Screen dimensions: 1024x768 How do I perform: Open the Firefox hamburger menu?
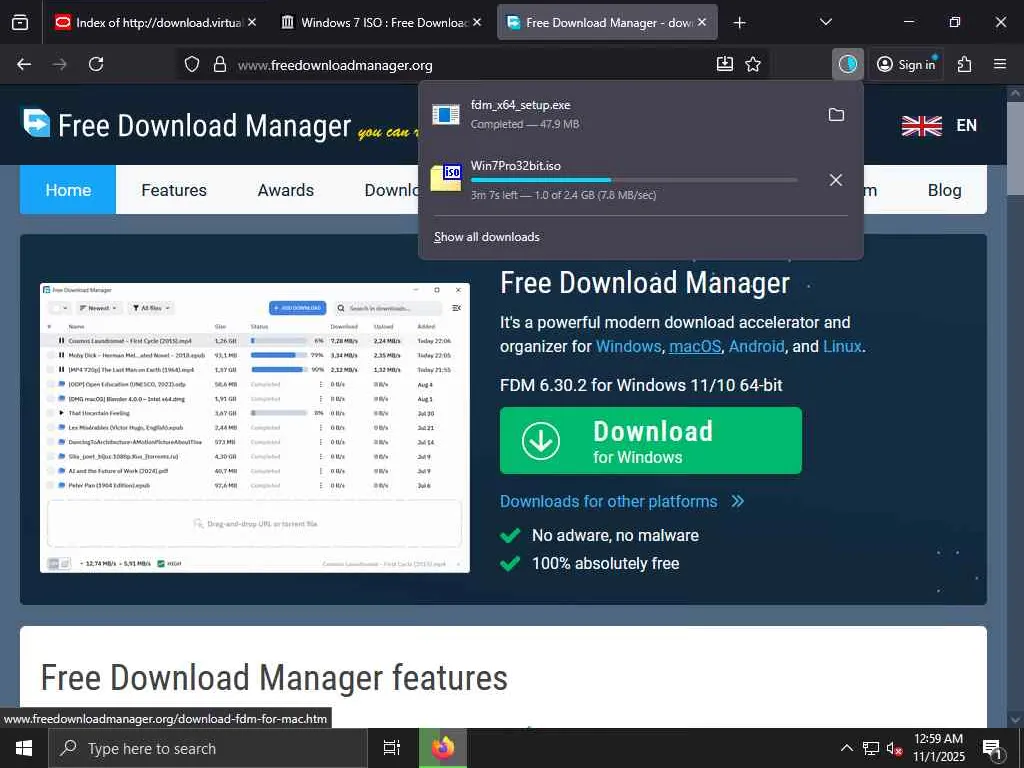coord(1000,64)
